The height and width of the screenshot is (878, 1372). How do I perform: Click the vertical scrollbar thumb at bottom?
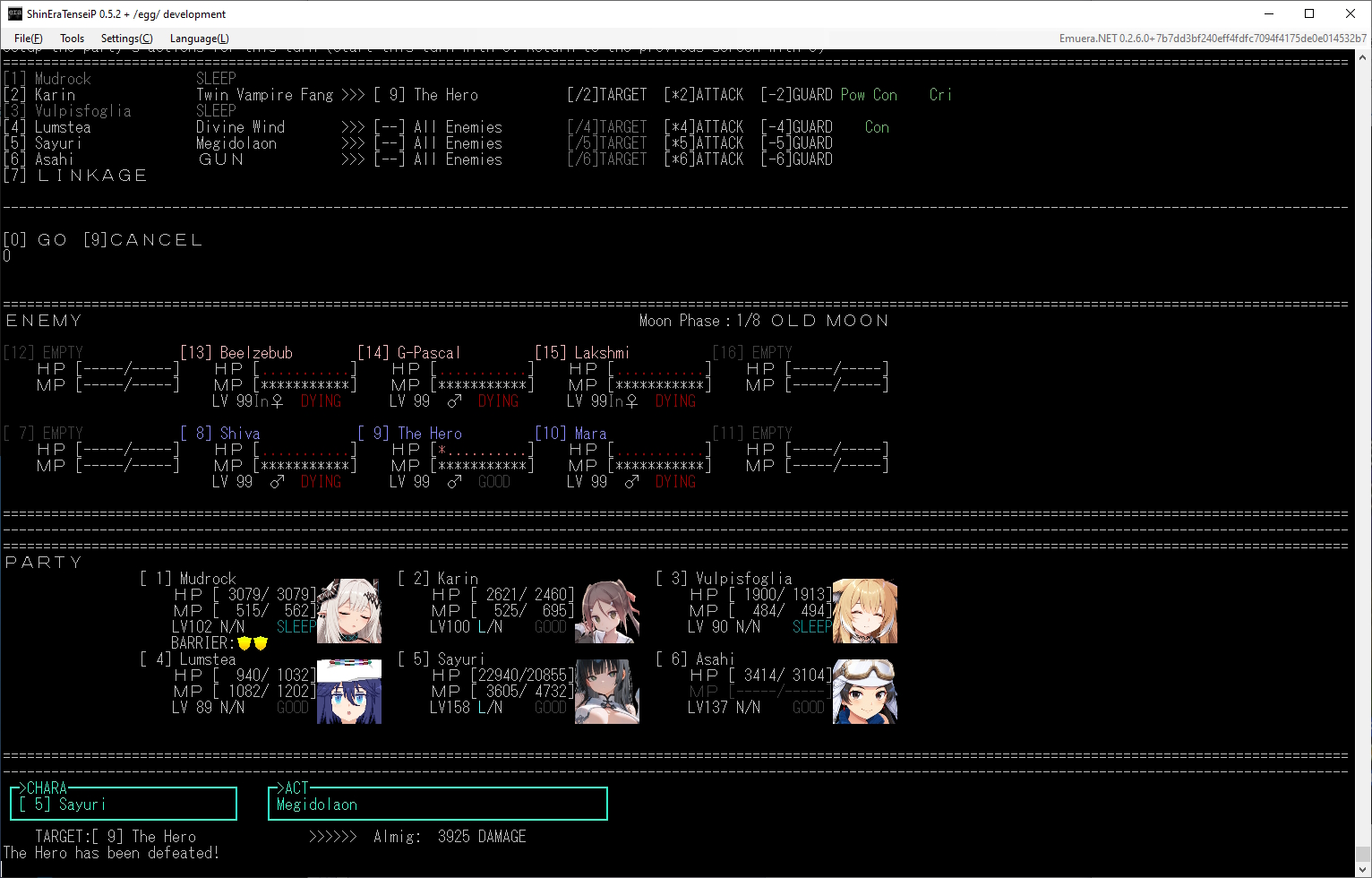(x=1363, y=854)
